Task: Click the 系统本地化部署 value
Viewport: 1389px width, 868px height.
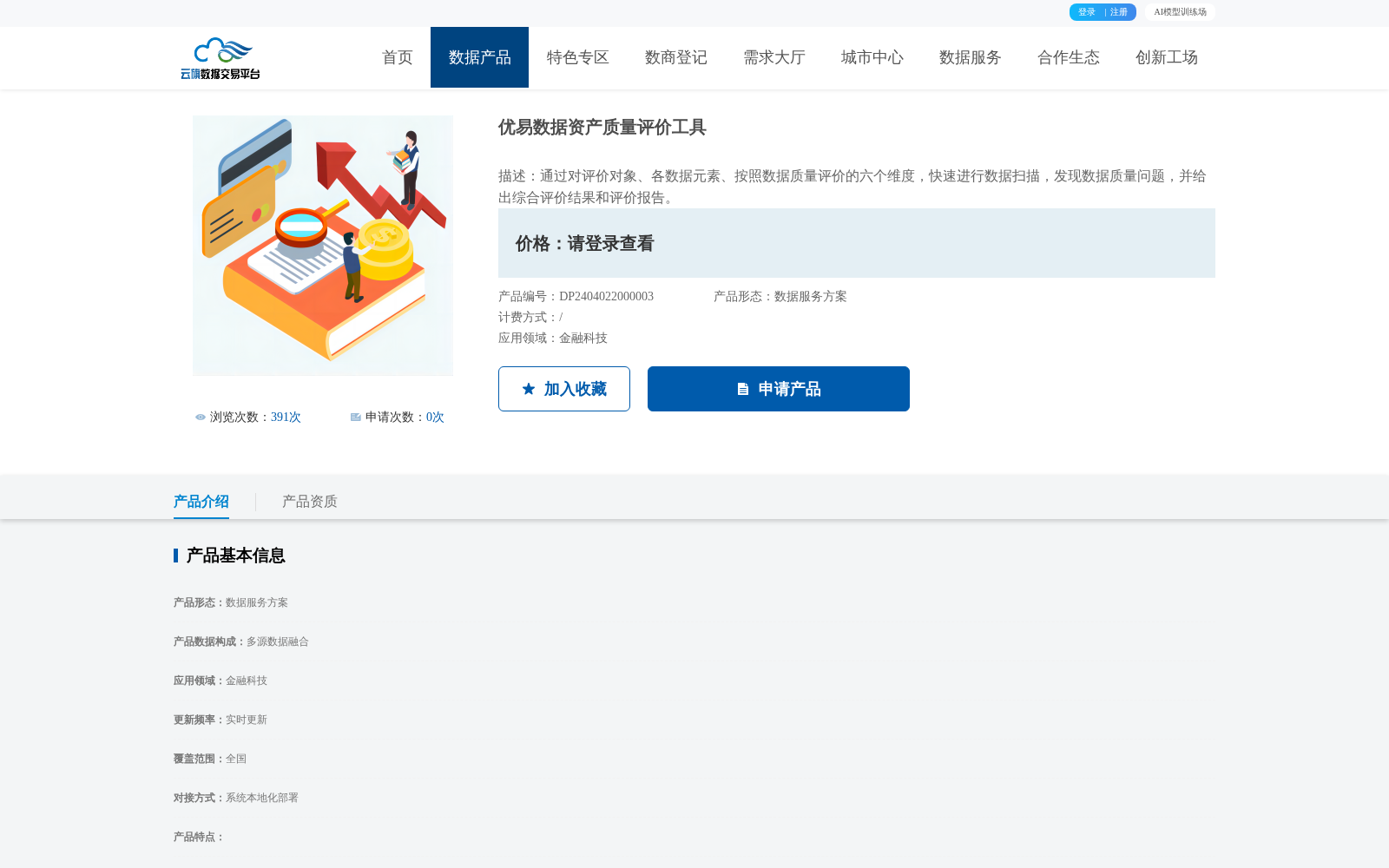Action: (x=262, y=799)
